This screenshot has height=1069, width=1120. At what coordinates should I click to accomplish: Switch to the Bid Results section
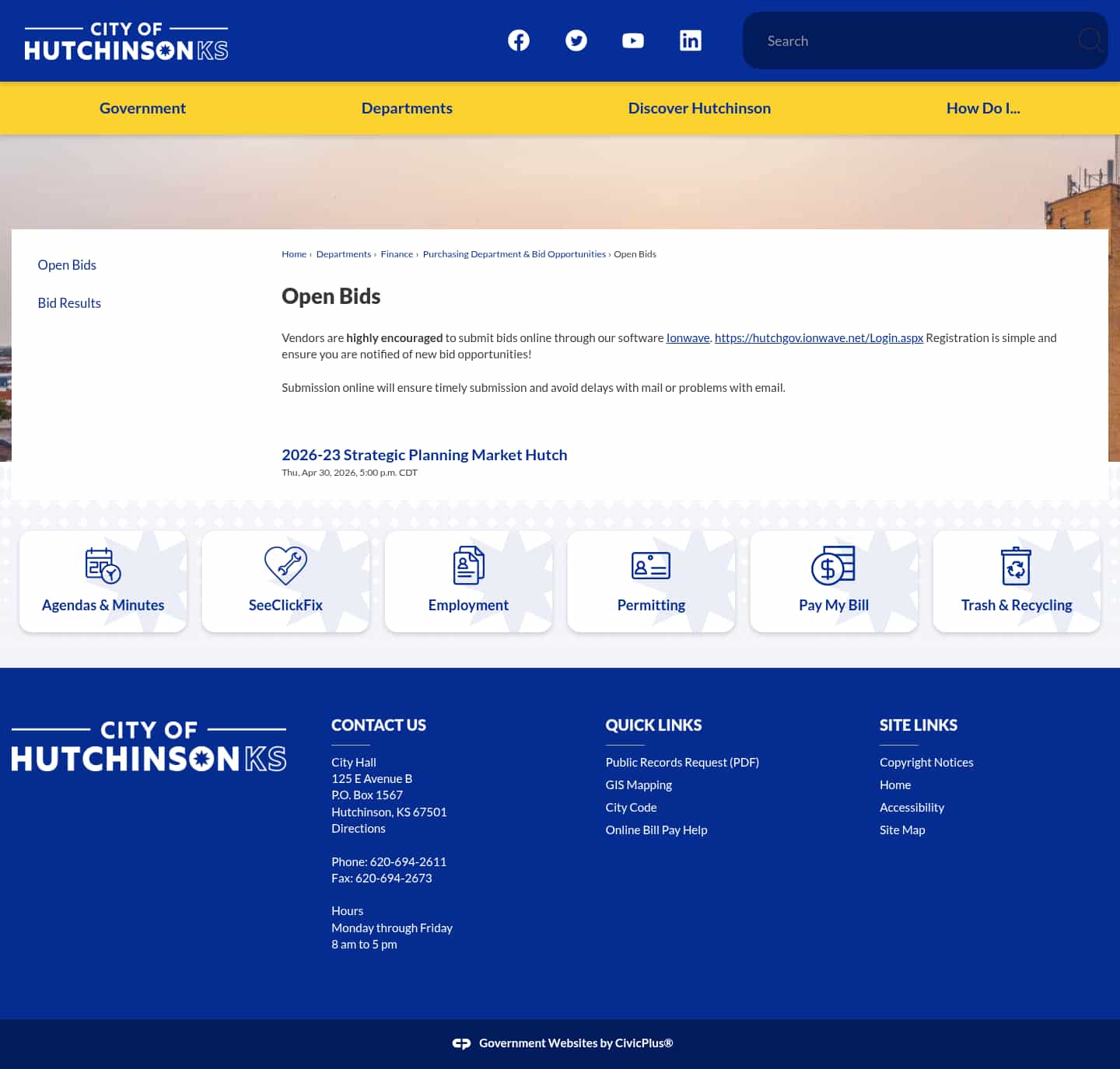pyautogui.click(x=69, y=302)
